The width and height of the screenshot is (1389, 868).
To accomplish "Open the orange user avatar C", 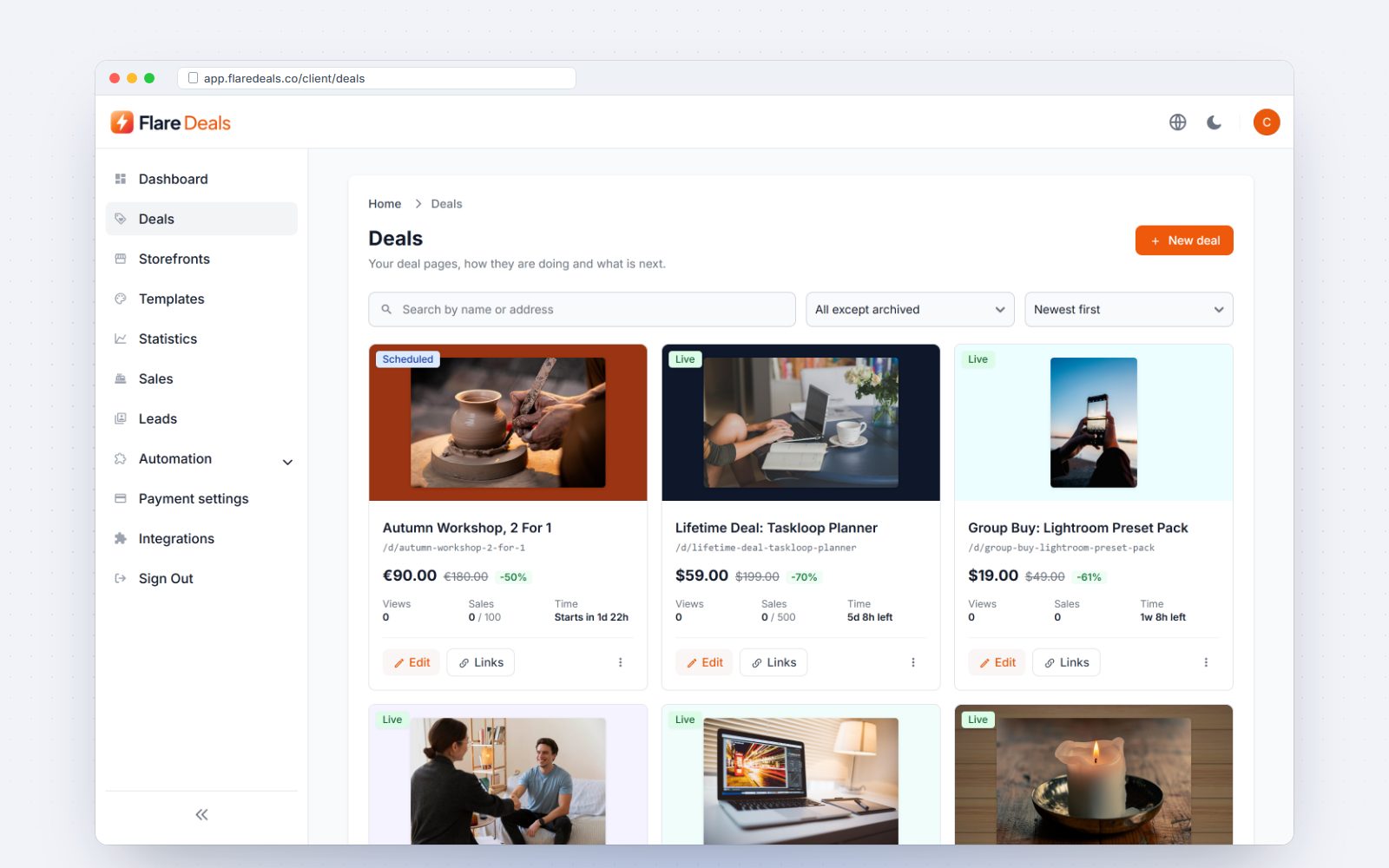I will click(1267, 122).
